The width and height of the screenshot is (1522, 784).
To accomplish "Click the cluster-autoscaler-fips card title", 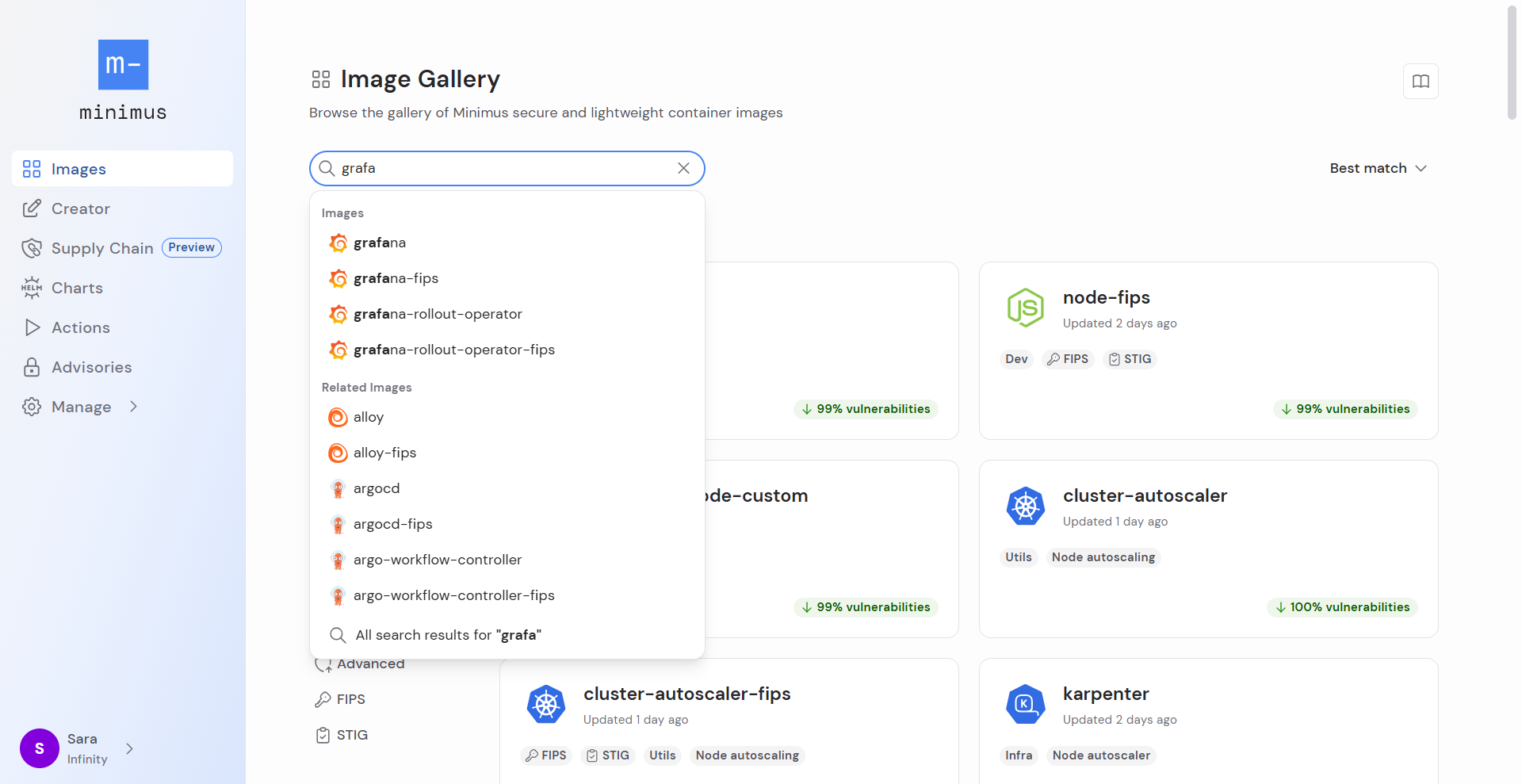I will (x=686, y=694).
